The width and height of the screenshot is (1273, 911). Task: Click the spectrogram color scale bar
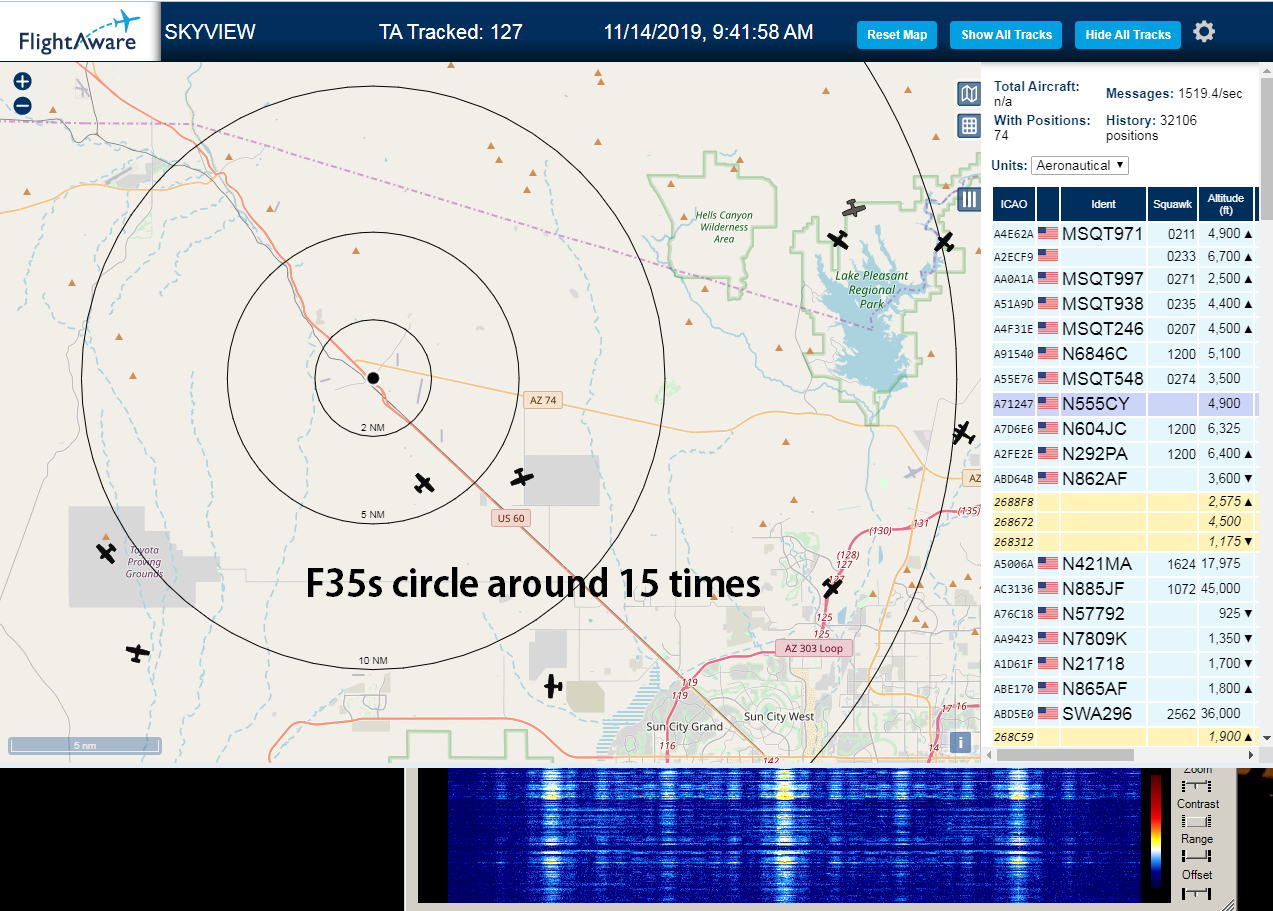(1157, 831)
